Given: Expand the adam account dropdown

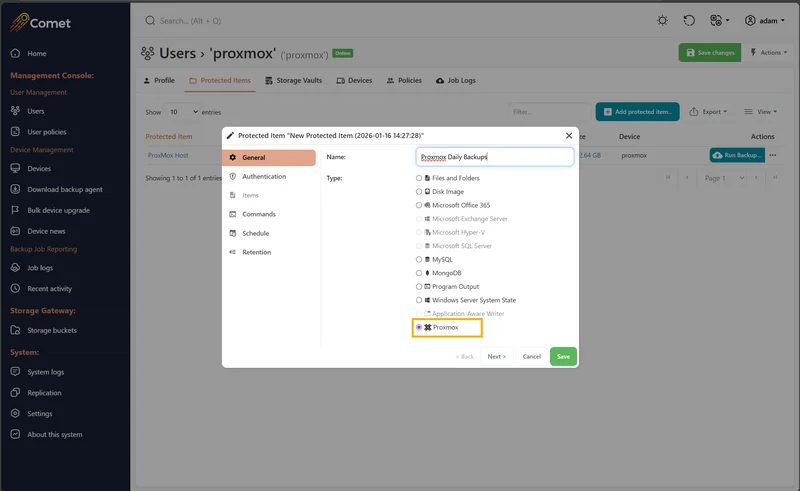Looking at the screenshot, I should click(764, 20).
